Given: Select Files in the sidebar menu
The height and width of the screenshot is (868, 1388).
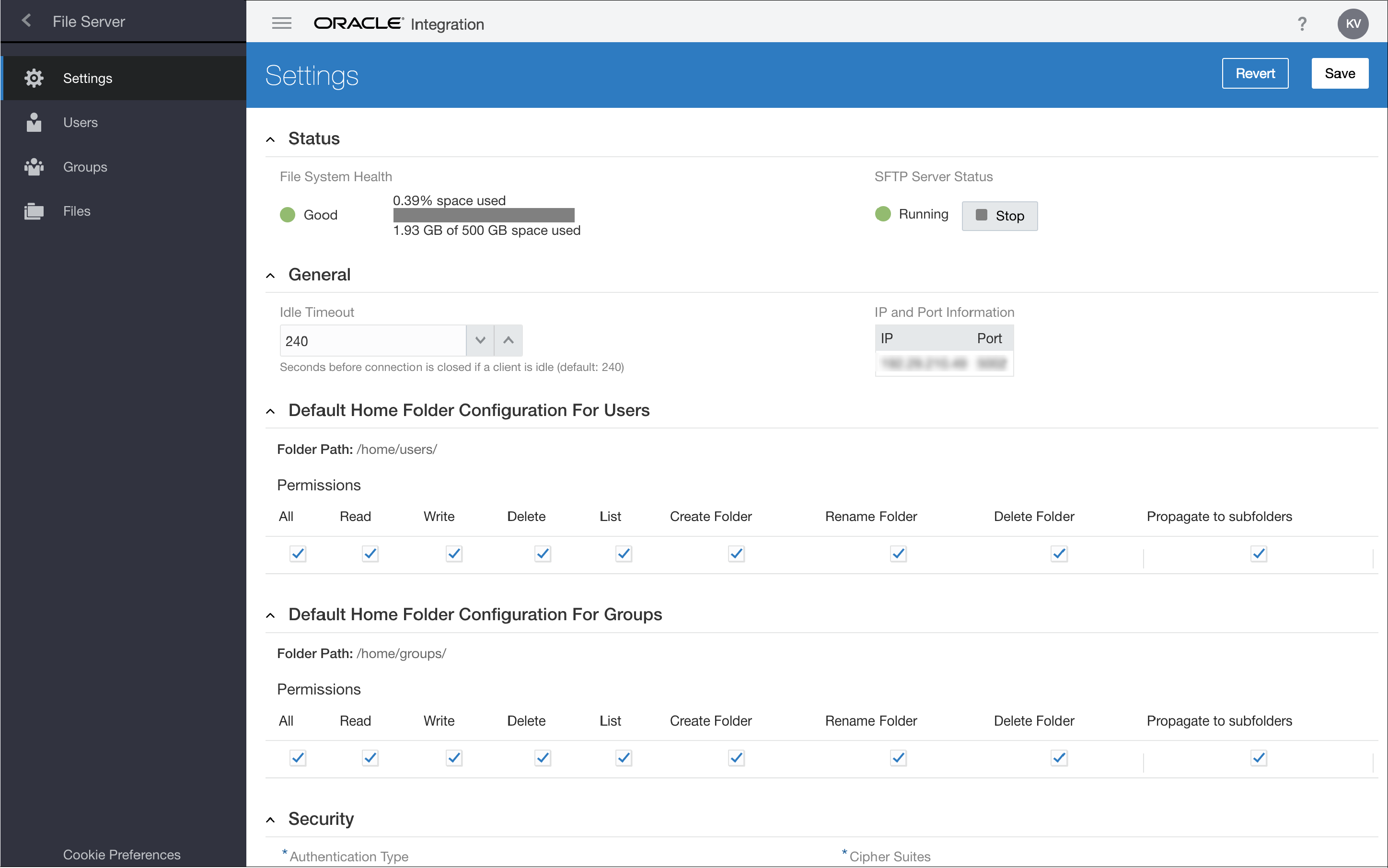Looking at the screenshot, I should click(76, 211).
